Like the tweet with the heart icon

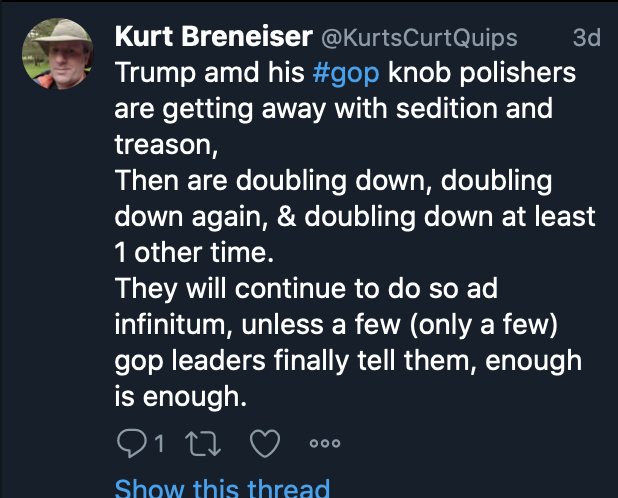tap(265, 442)
